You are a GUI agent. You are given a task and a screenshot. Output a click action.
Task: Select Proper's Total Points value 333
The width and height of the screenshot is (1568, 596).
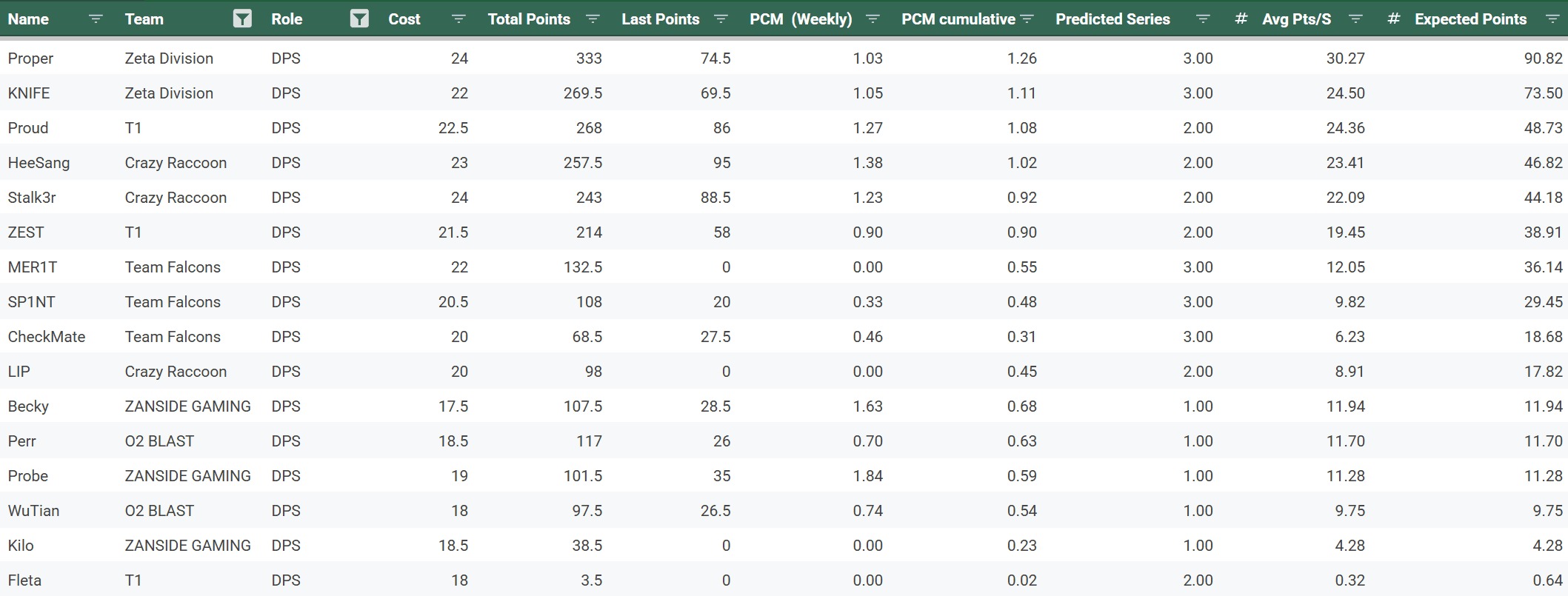pos(589,58)
